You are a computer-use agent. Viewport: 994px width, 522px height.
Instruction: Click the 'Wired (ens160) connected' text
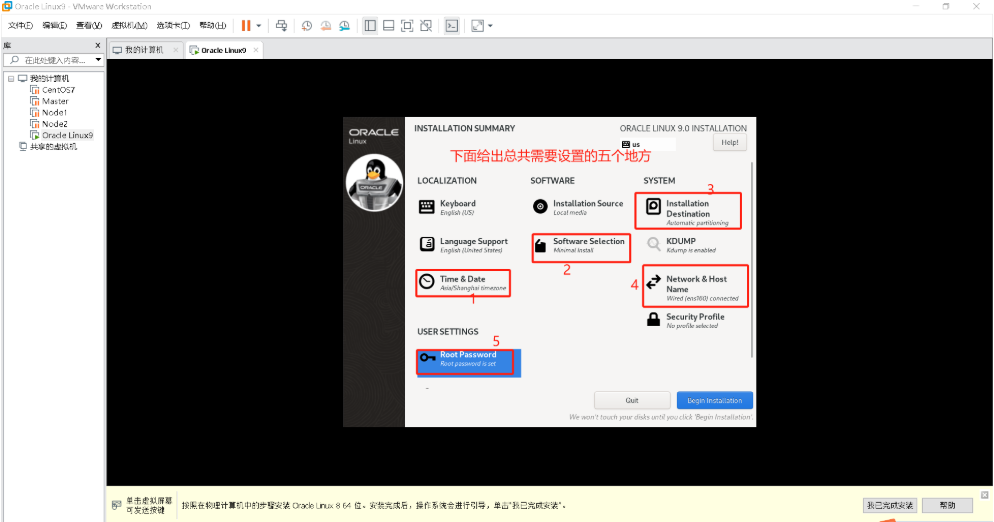[x=702, y=298]
